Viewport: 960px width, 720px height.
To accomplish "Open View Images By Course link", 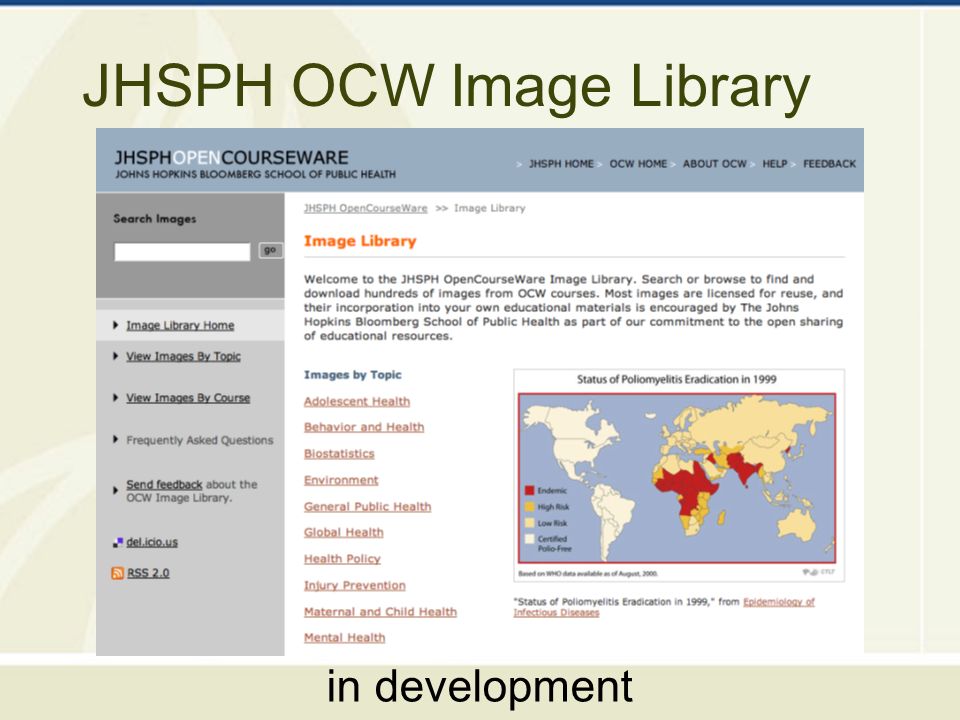I will point(188,397).
